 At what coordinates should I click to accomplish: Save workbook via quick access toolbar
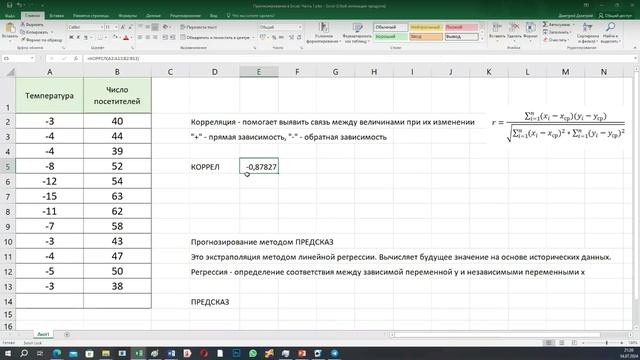pyautogui.click(x=9, y=5)
